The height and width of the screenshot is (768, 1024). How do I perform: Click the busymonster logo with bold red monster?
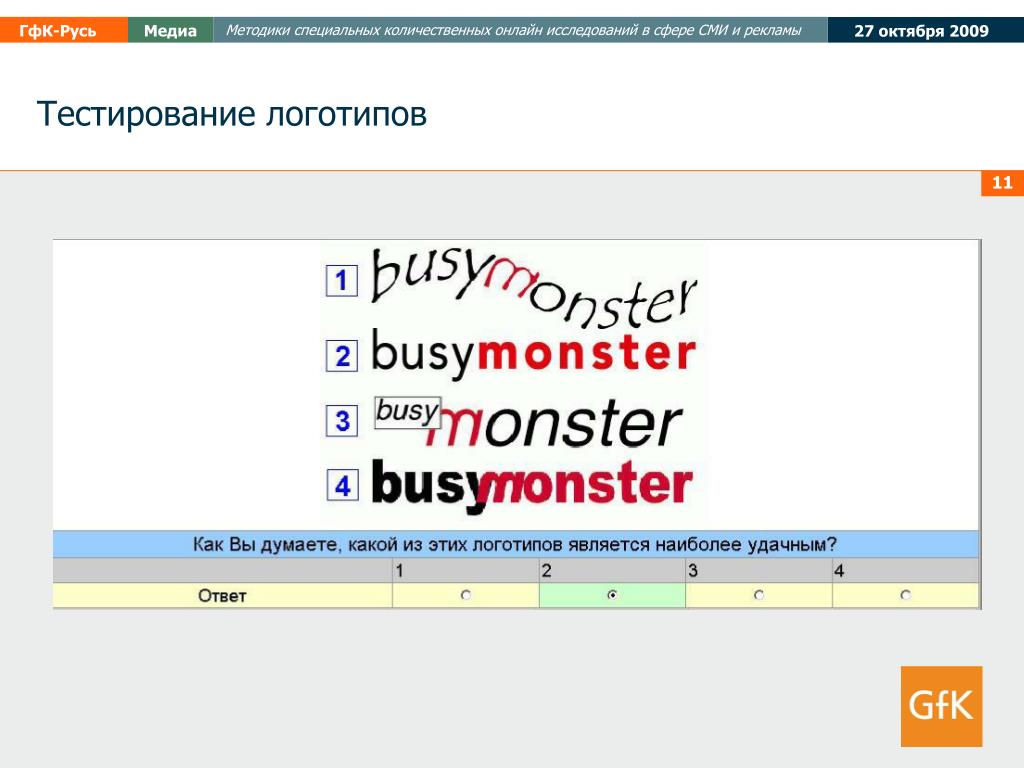point(534,354)
